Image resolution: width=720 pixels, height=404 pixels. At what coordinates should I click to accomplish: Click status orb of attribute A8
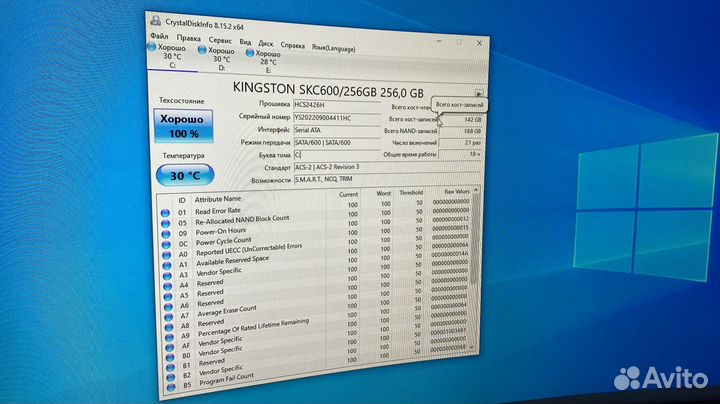169,327
